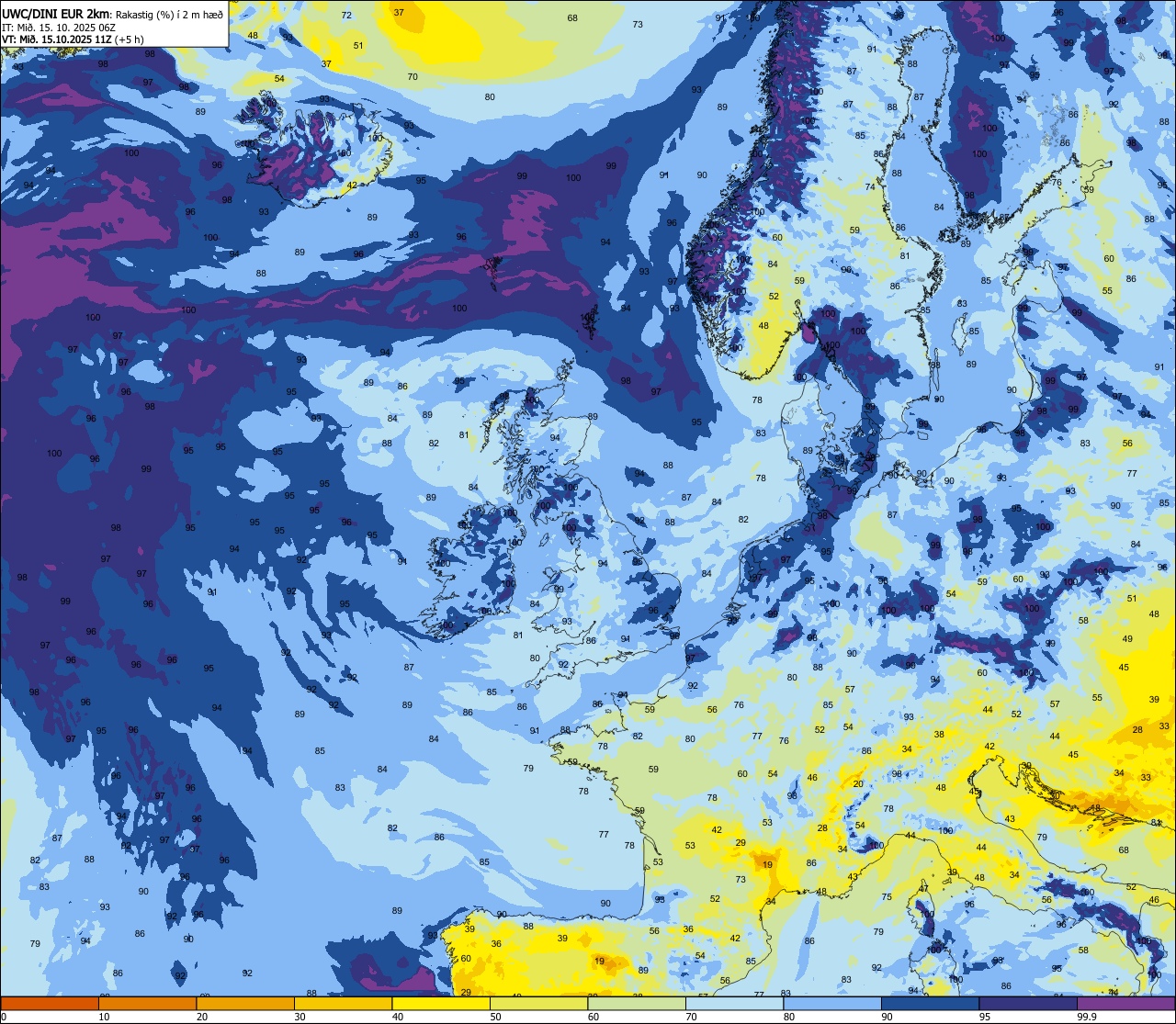Screen dimensions: 1176x1024
Task: Click the 'IT: Mið. 15. 10. 2025 06Z' line
Action: 58,27
